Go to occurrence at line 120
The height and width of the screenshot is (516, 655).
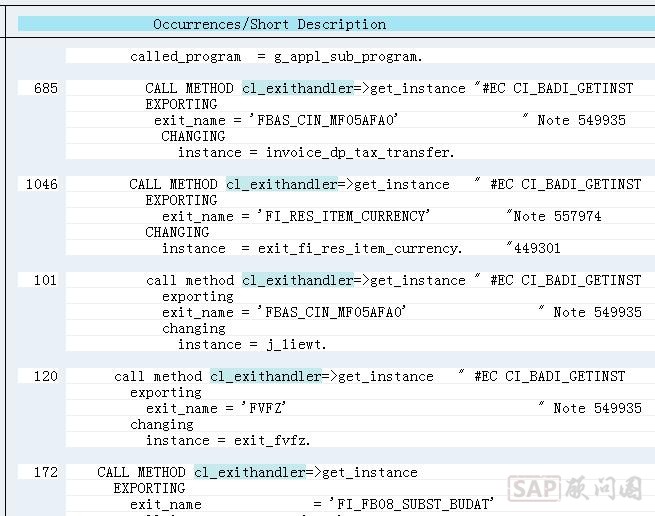(45, 377)
